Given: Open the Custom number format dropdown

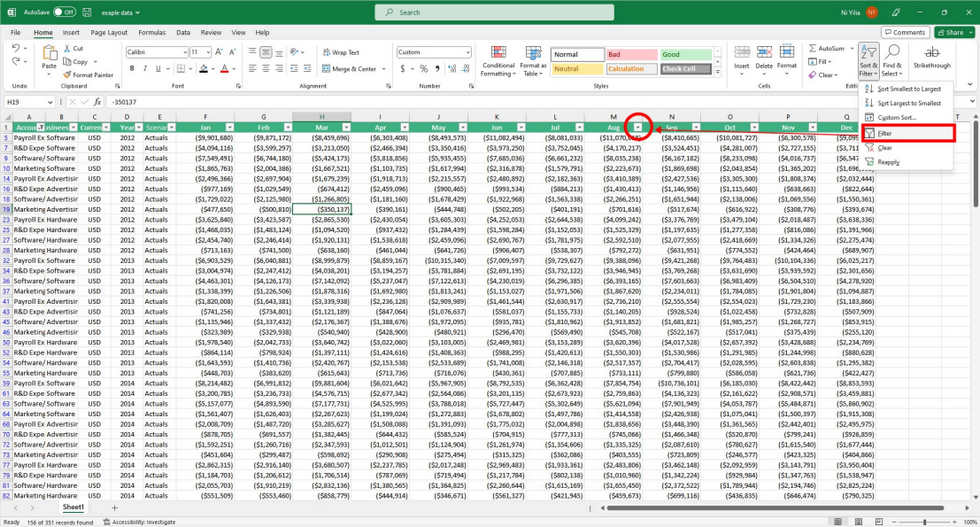Looking at the screenshot, I should tap(468, 53).
